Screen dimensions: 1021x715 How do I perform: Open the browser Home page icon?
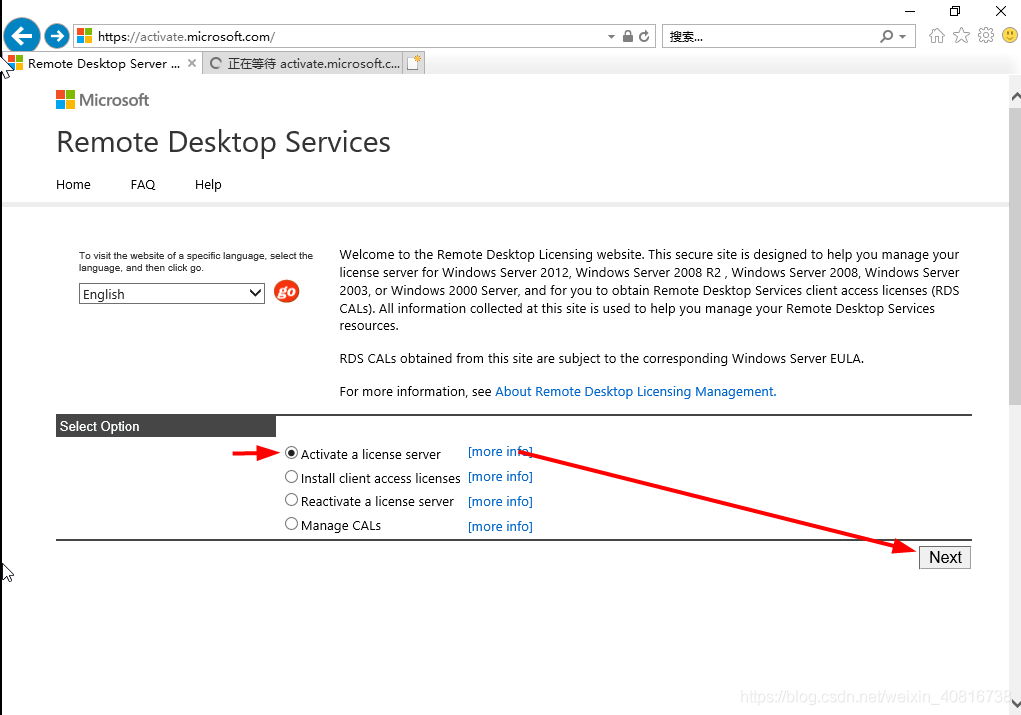click(x=937, y=36)
